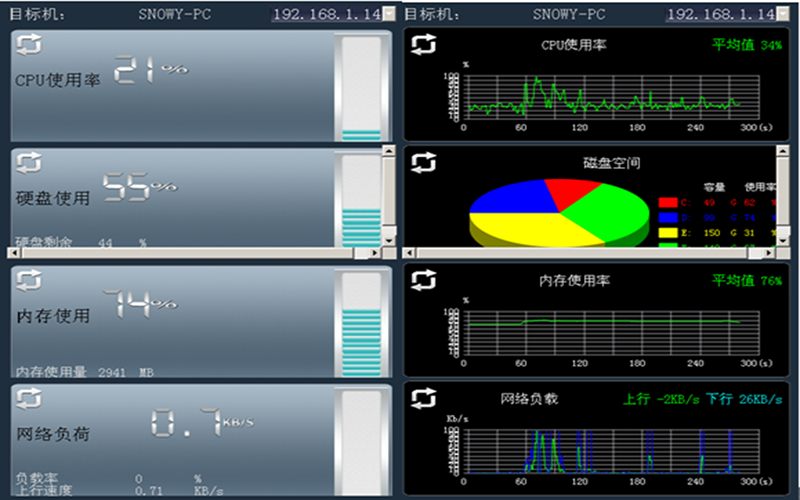Click the switch icon in 硬盘使用 panel
800x500 pixels.
pyautogui.click(x=29, y=163)
